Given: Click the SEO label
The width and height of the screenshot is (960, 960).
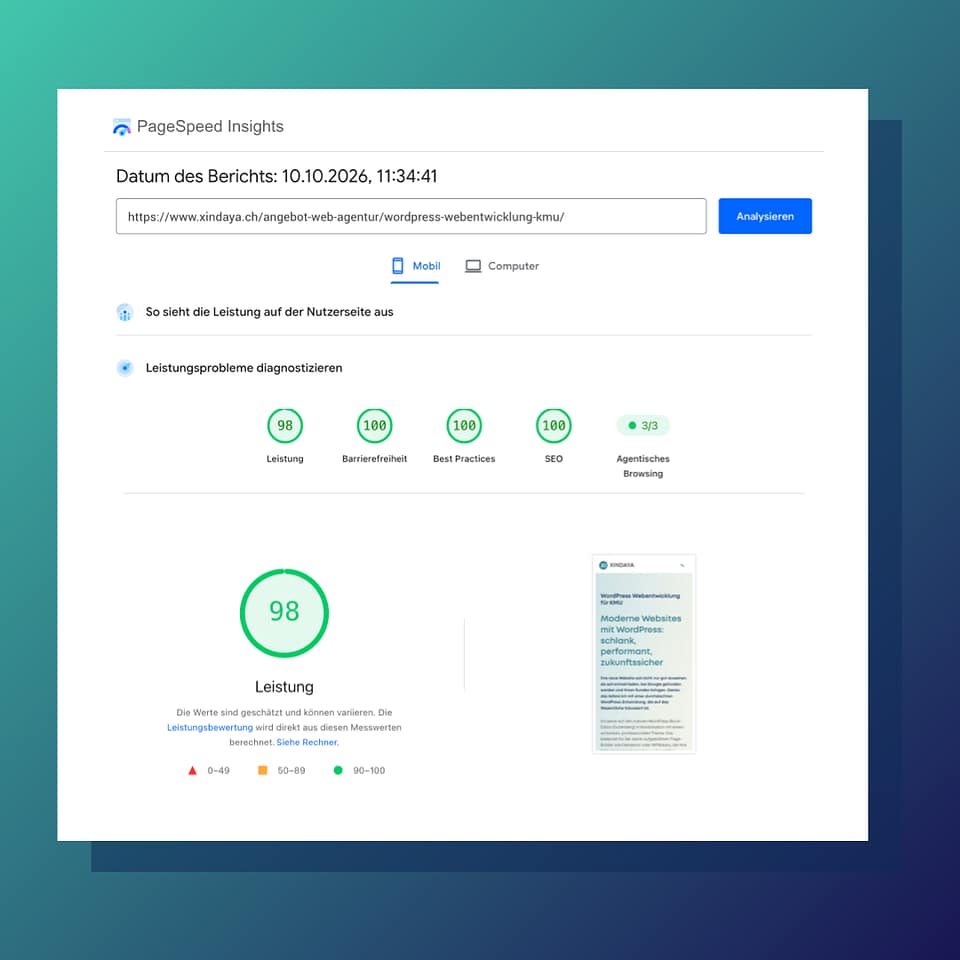Looking at the screenshot, I should [x=553, y=459].
